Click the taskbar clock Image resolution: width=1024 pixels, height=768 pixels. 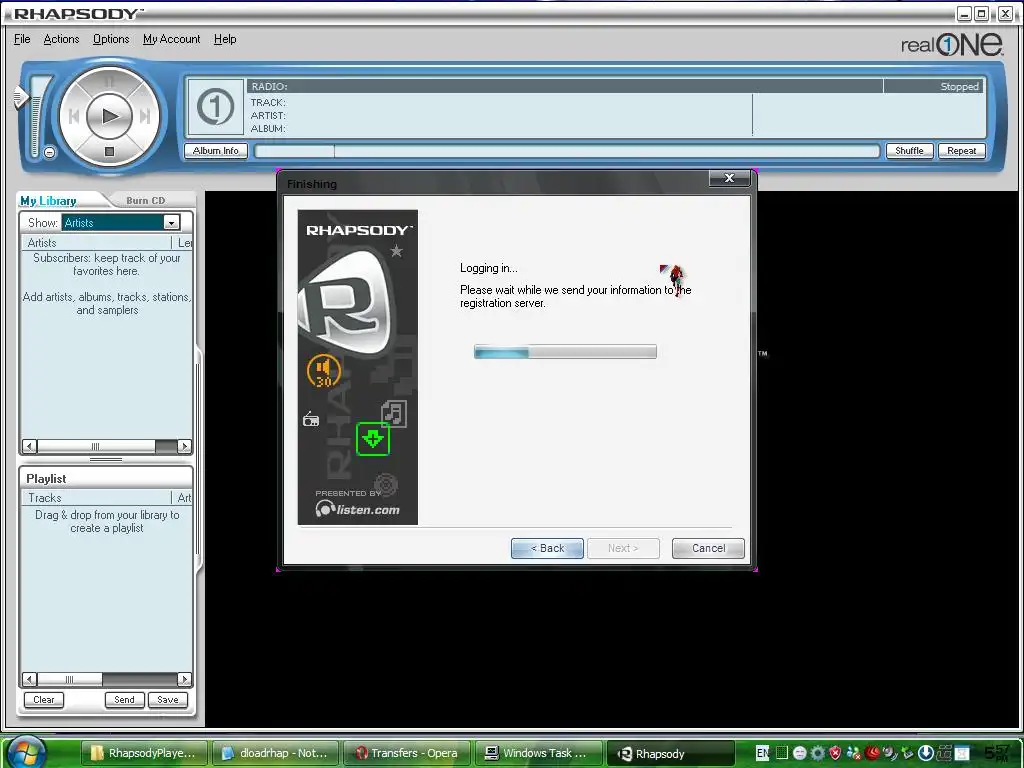click(998, 754)
